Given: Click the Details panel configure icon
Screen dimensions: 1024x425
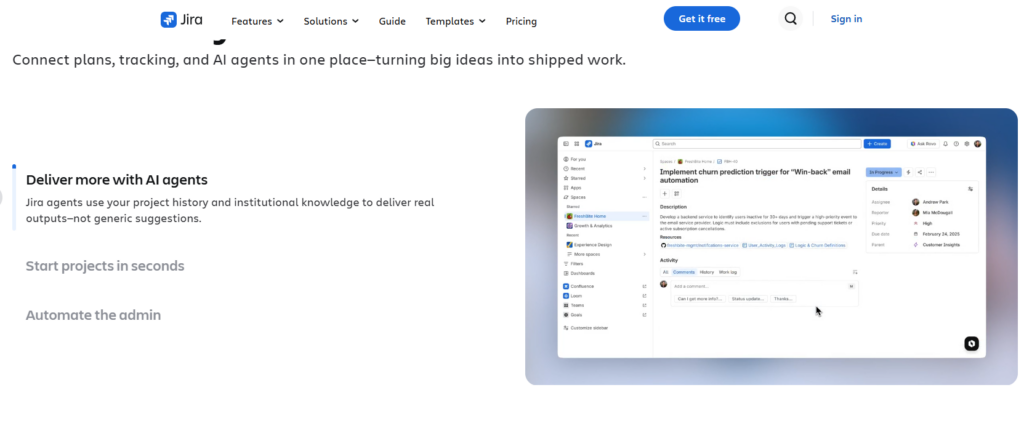Looking at the screenshot, I should pos(970,189).
